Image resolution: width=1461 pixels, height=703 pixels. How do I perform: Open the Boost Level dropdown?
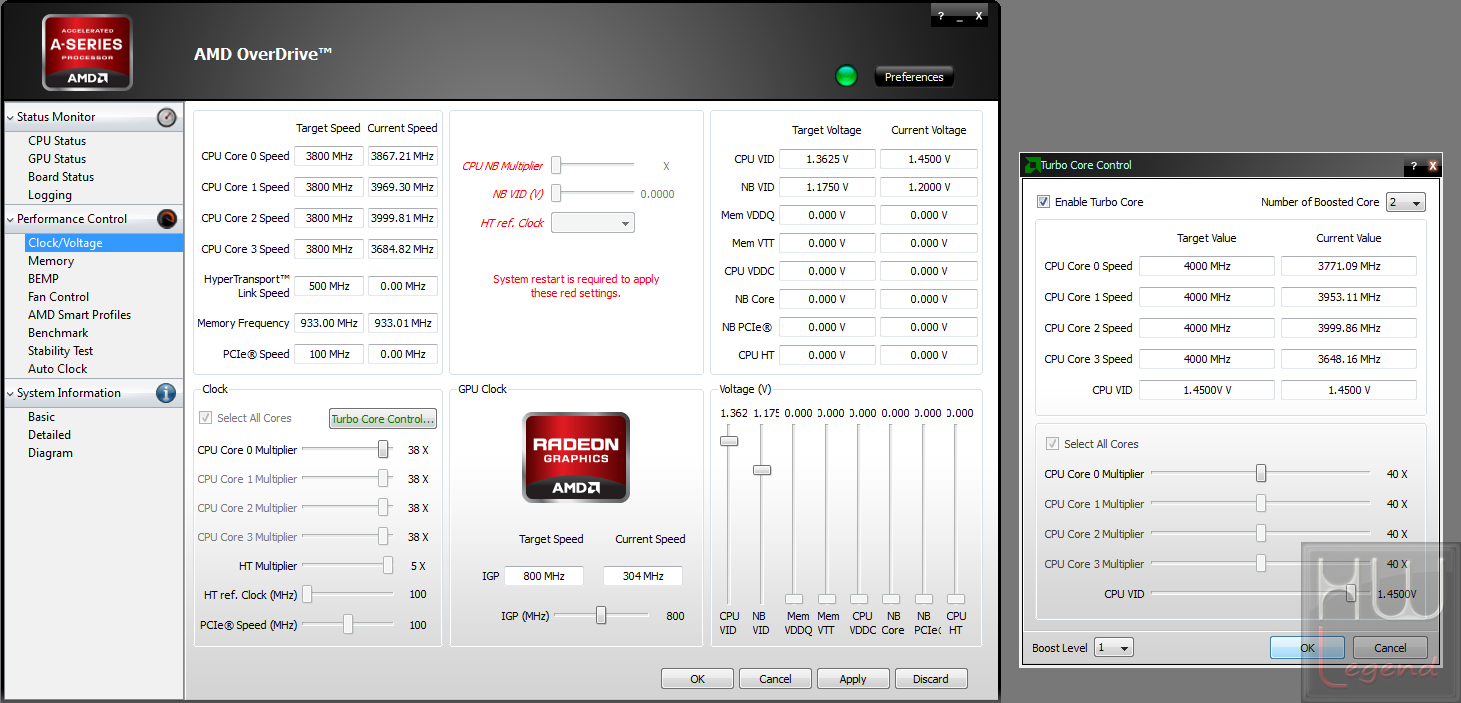(1114, 648)
